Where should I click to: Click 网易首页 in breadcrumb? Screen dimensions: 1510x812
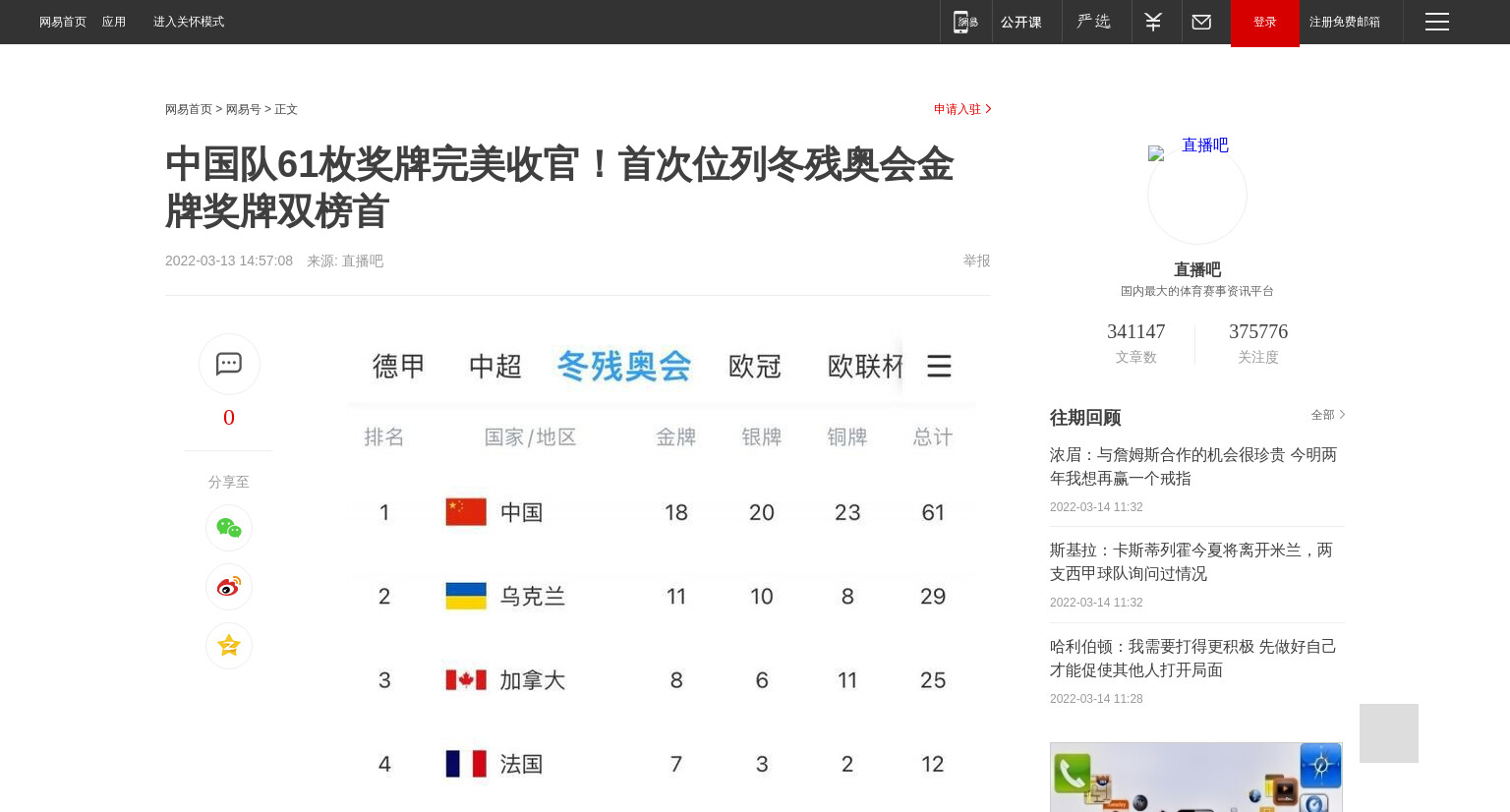click(x=189, y=109)
